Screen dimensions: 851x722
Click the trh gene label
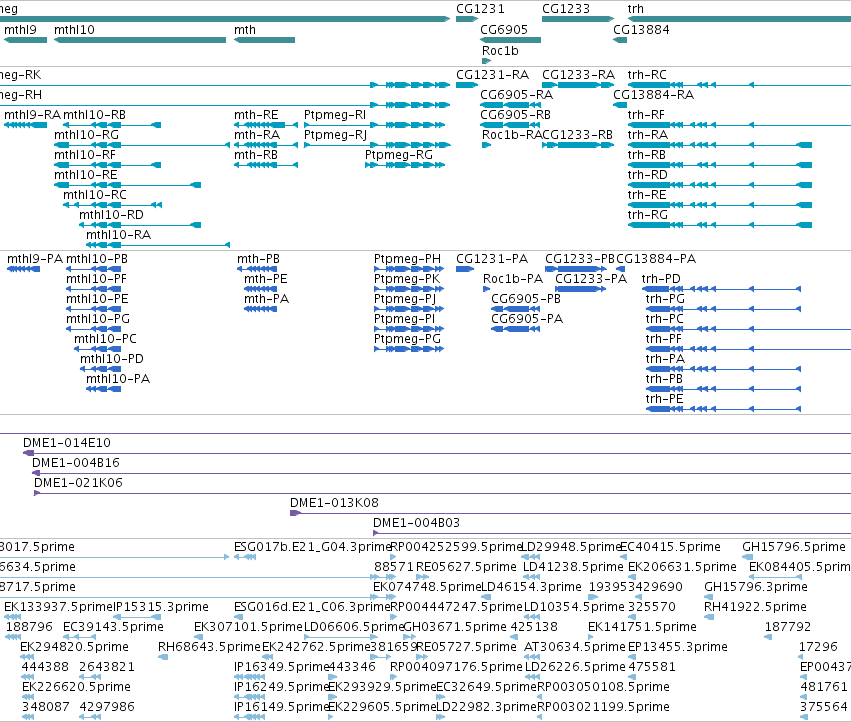point(636,9)
